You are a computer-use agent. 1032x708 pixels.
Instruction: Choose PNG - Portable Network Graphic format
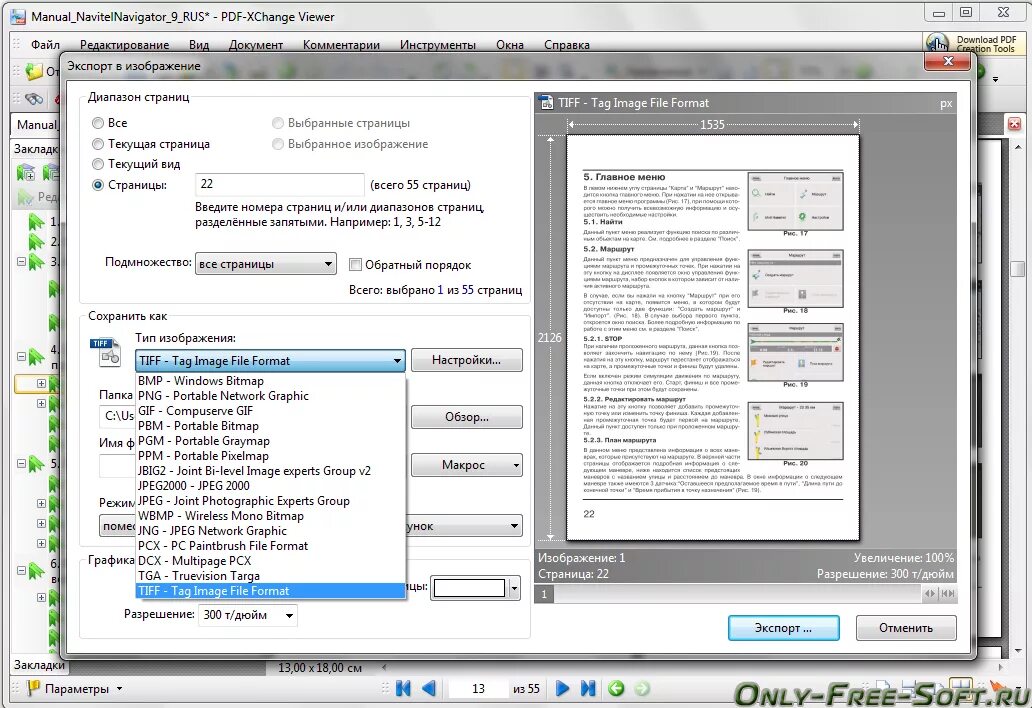pos(271,395)
